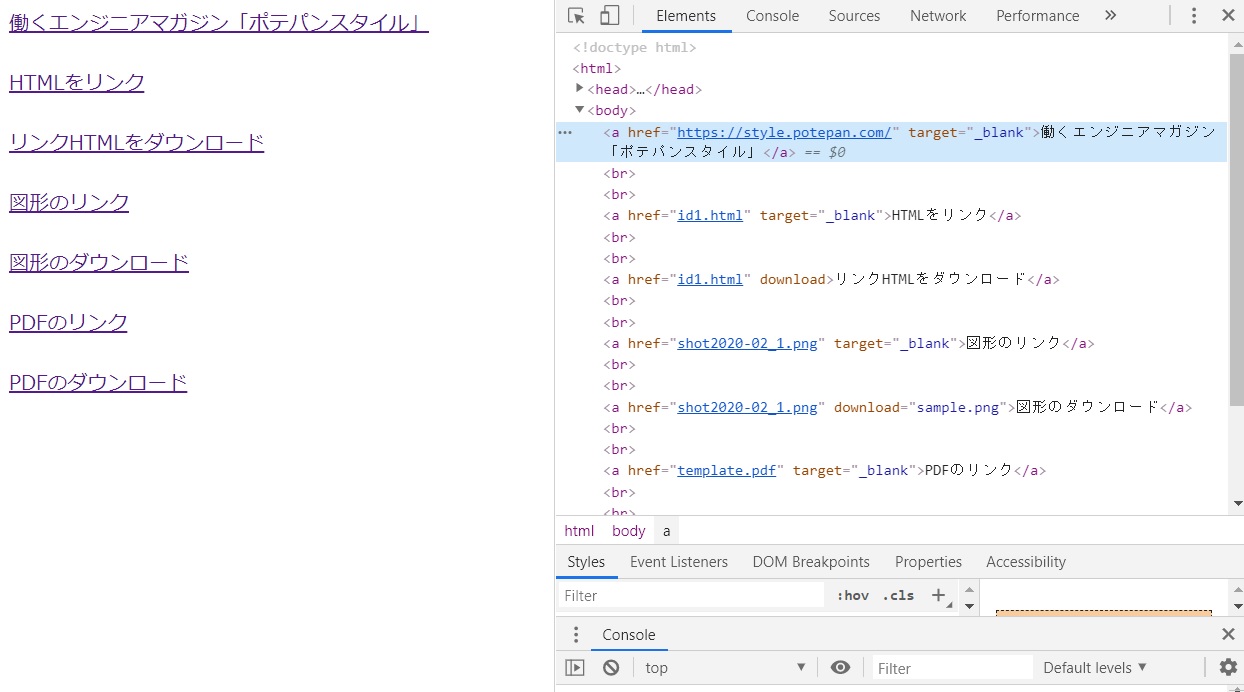Open Console settings gear icon
The height and width of the screenshot is (692, 1244).
(1228, 667)
